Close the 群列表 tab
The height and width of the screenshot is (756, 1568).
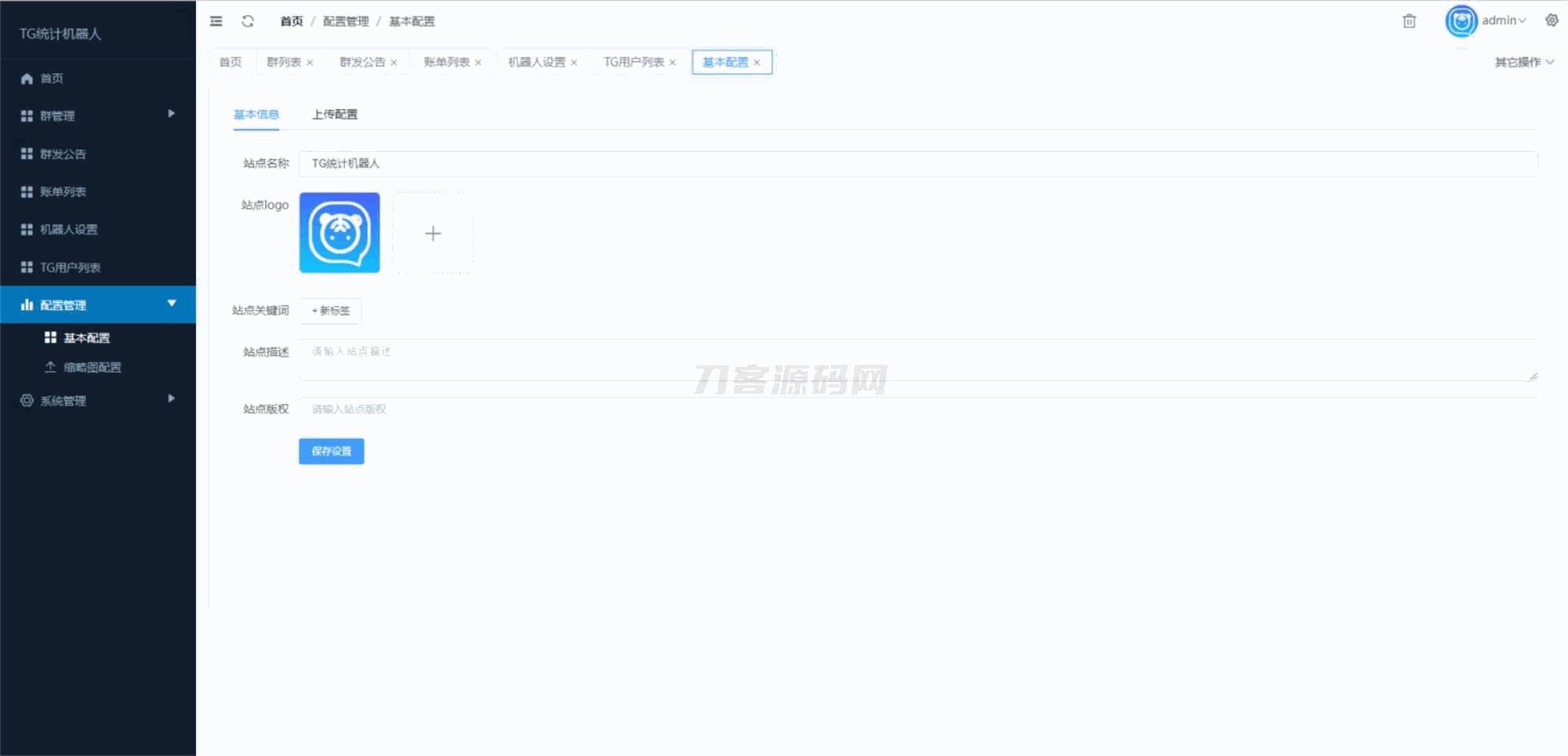310,63
